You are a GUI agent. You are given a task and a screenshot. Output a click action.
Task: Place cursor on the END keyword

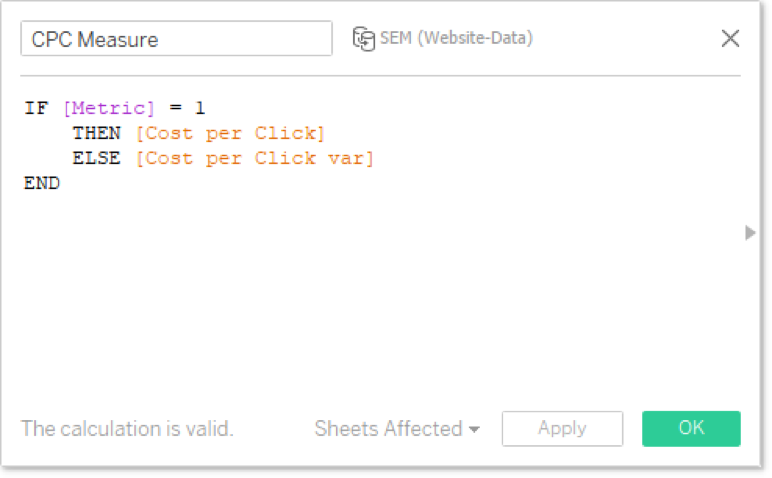click(x=42, y=183)
